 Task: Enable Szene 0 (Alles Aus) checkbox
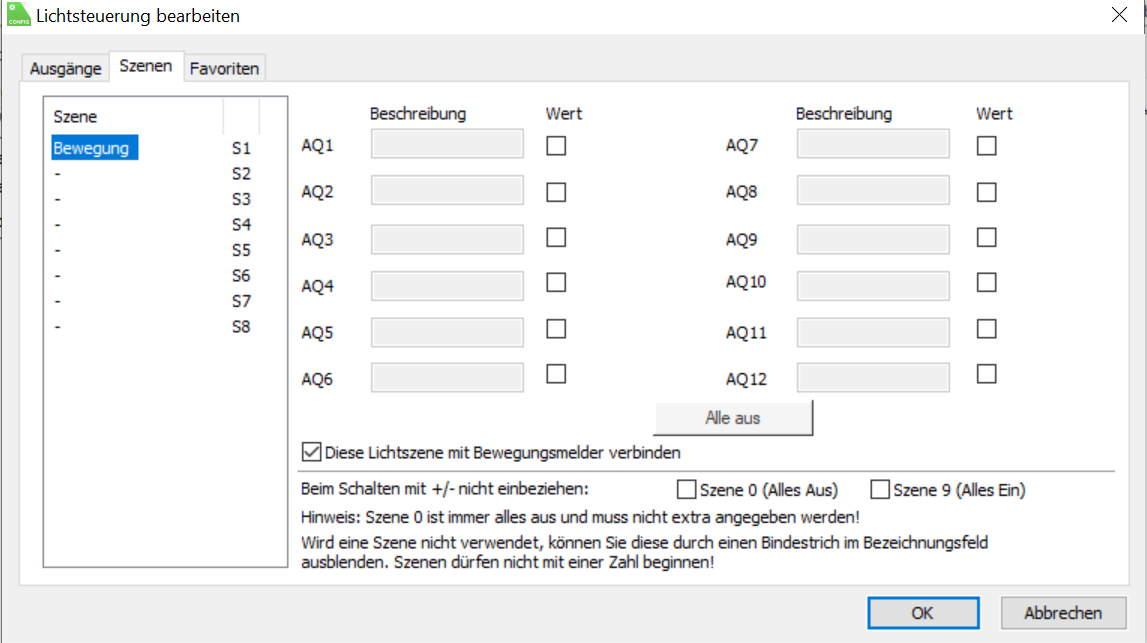coord(687,490)
